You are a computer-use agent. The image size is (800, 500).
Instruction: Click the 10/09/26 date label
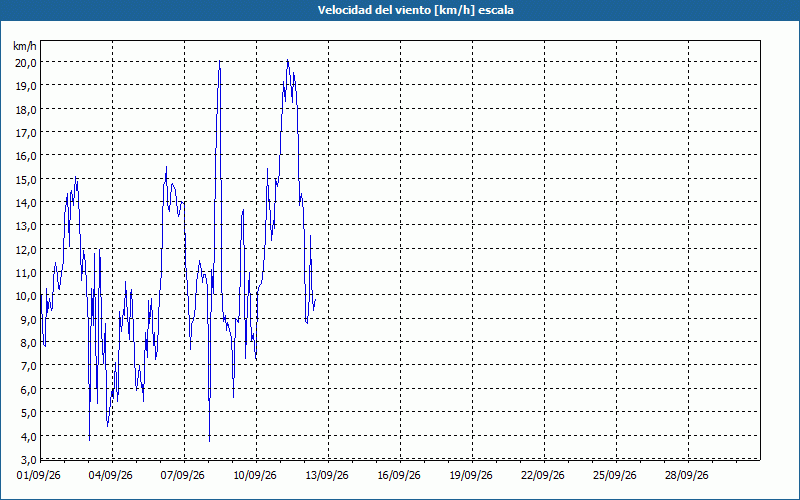pos(255,476)
